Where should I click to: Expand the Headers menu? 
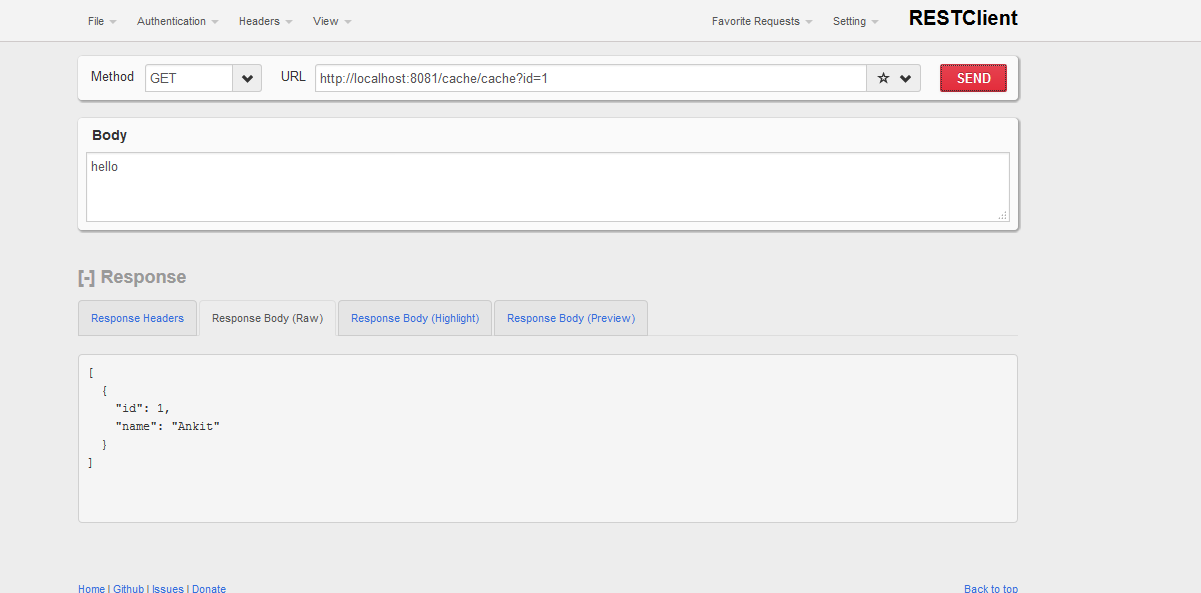pos(265,21)
